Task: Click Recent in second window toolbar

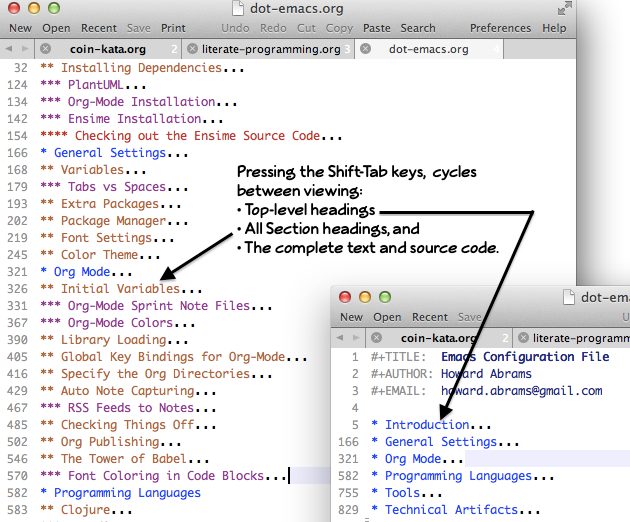Action: [x=430, y=317]
